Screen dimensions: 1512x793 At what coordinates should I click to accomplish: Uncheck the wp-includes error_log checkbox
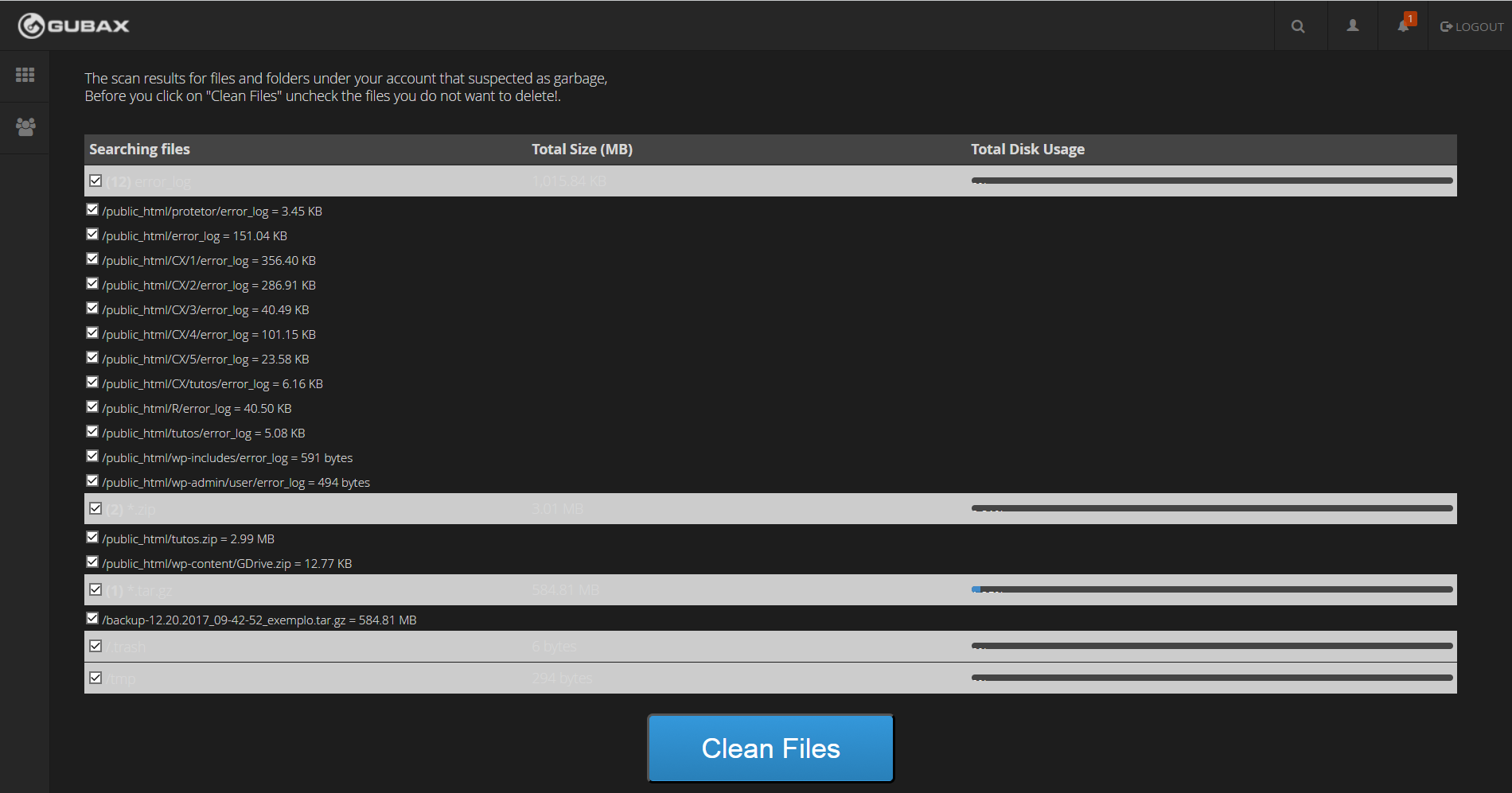point(92,456)
